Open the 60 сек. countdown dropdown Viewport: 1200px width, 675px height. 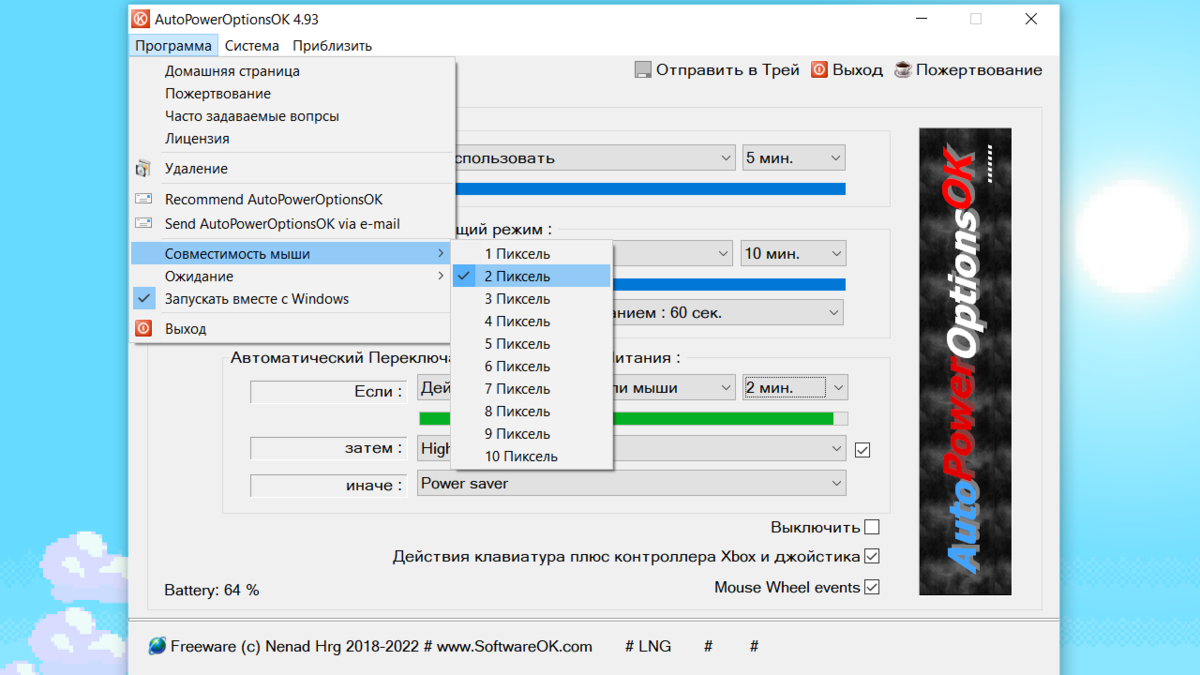728,313
